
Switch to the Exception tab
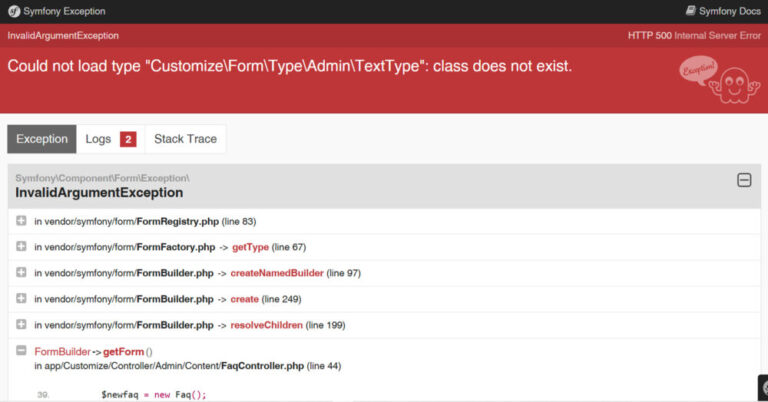click(42, 139)
